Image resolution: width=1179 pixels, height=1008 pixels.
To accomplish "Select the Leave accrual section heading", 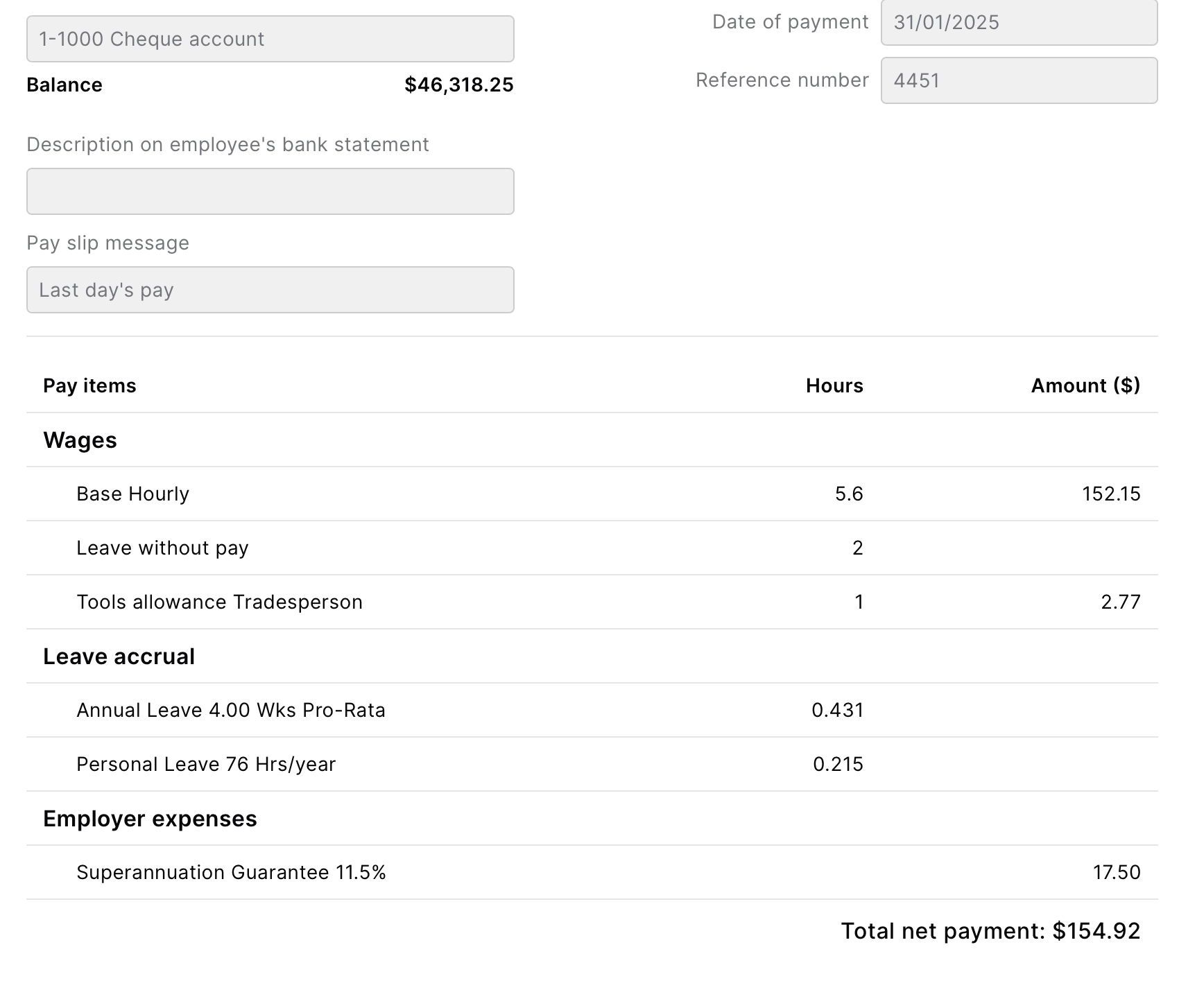I will (x=119, y=657).
